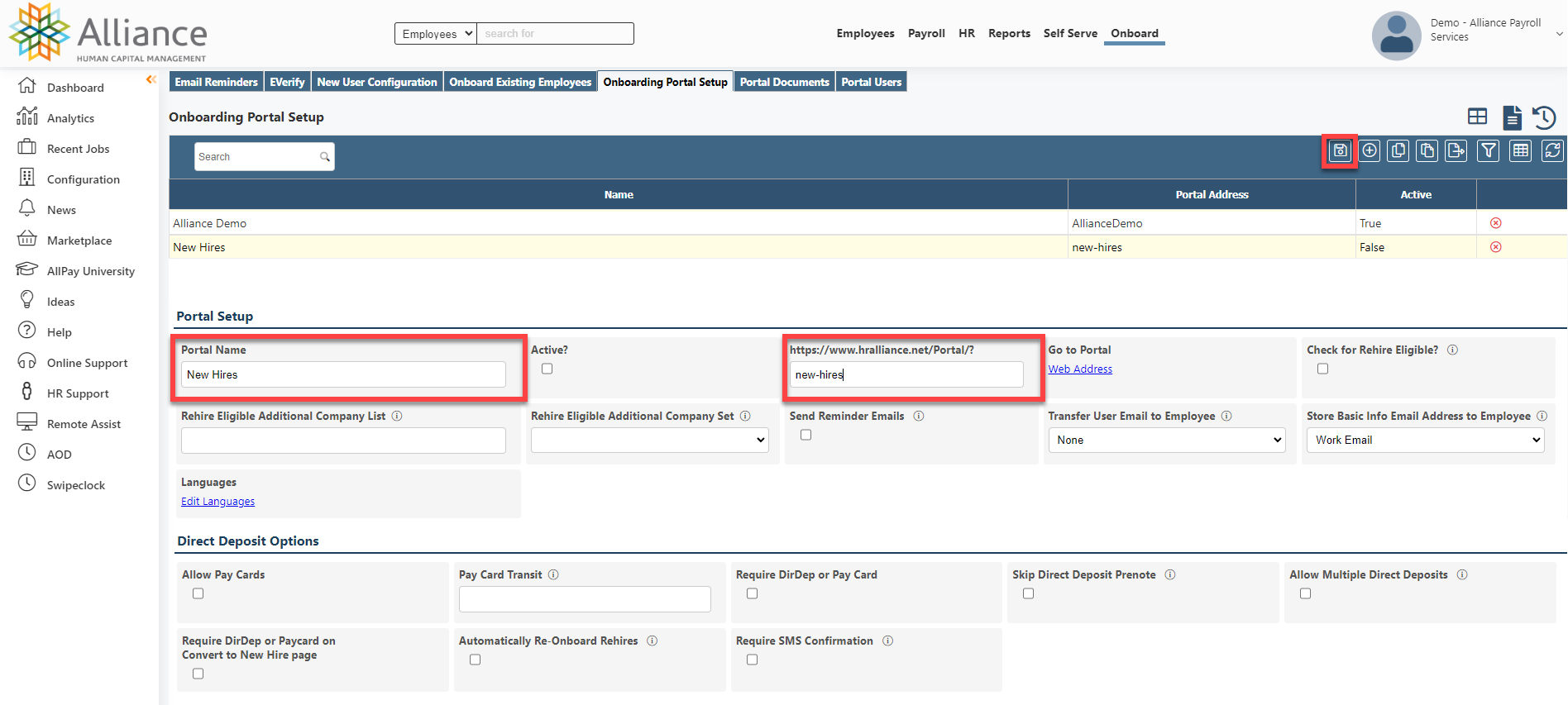Copy the selected portal record
1568x705 pixels.
click(x=1398, y=150)
